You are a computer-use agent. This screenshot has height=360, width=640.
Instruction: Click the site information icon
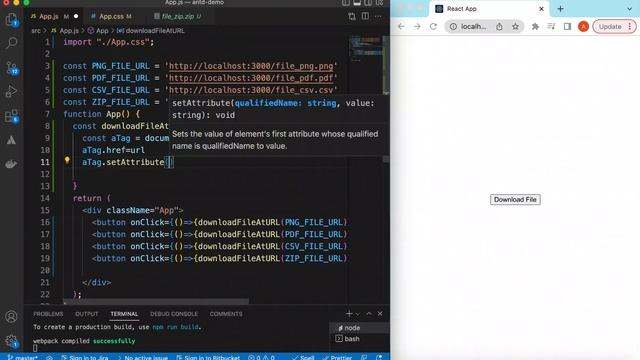click(453, 27)
